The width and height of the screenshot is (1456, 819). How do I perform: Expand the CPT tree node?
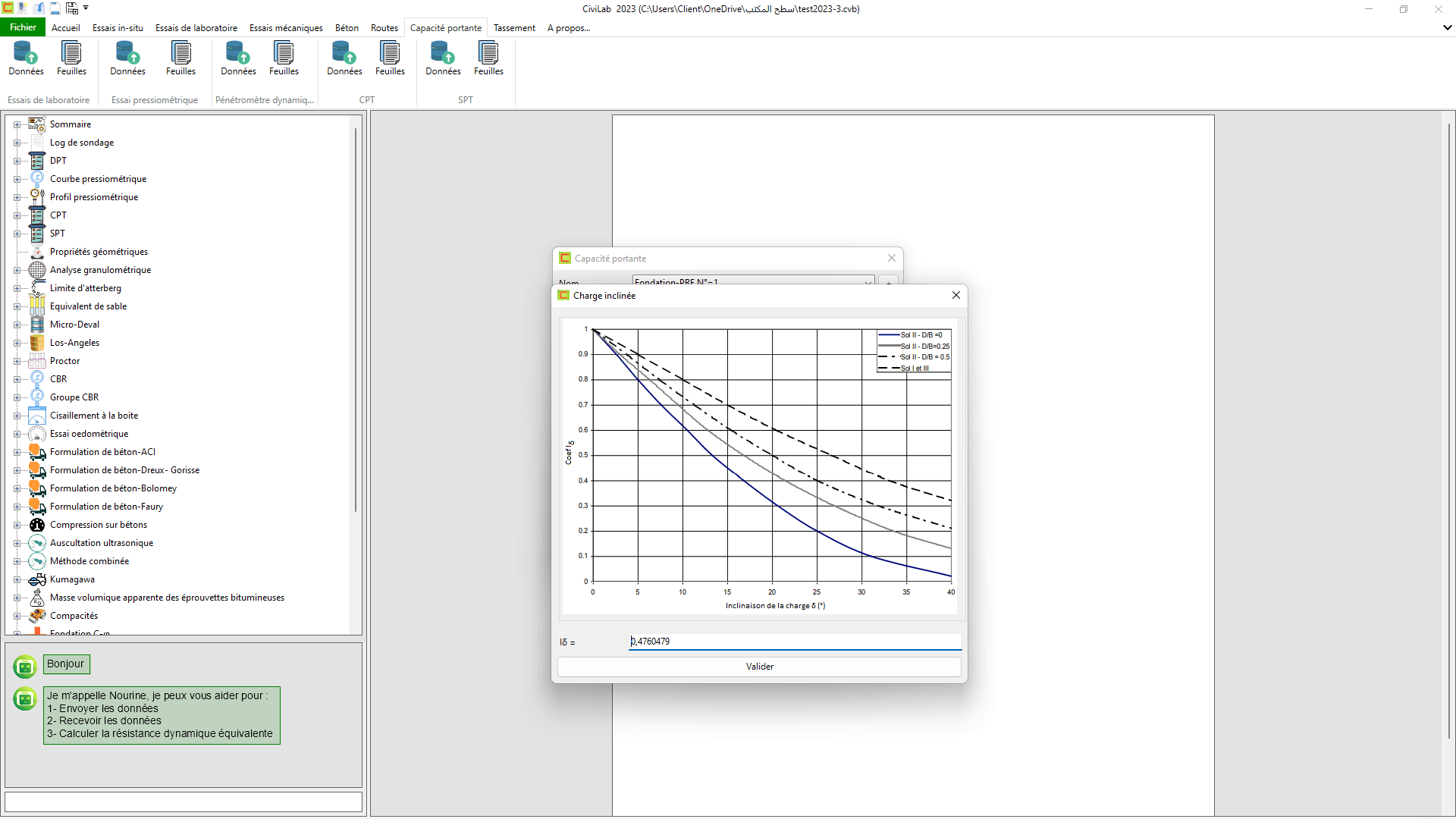pyautogui.click(x=17, y=215)
